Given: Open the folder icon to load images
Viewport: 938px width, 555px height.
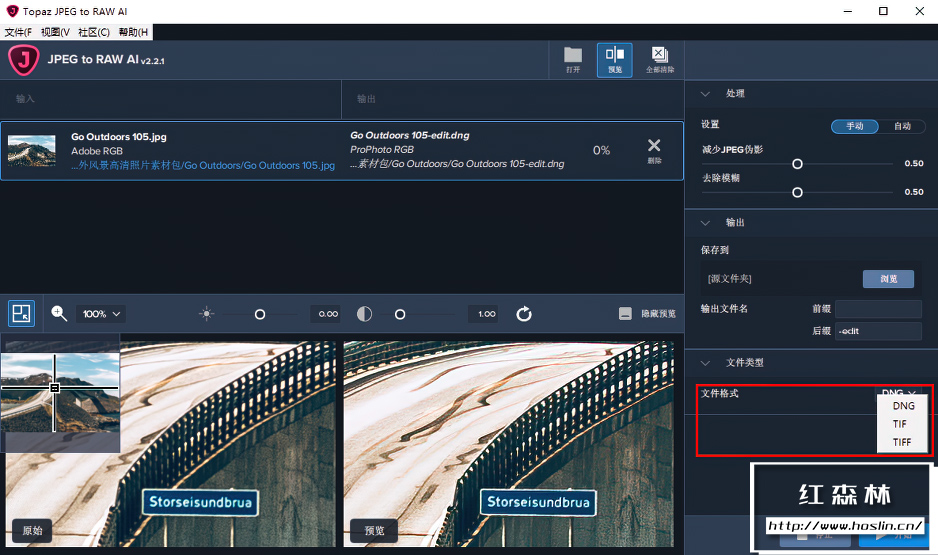Looking at the screenshot, I should click(x=572, y=60).
